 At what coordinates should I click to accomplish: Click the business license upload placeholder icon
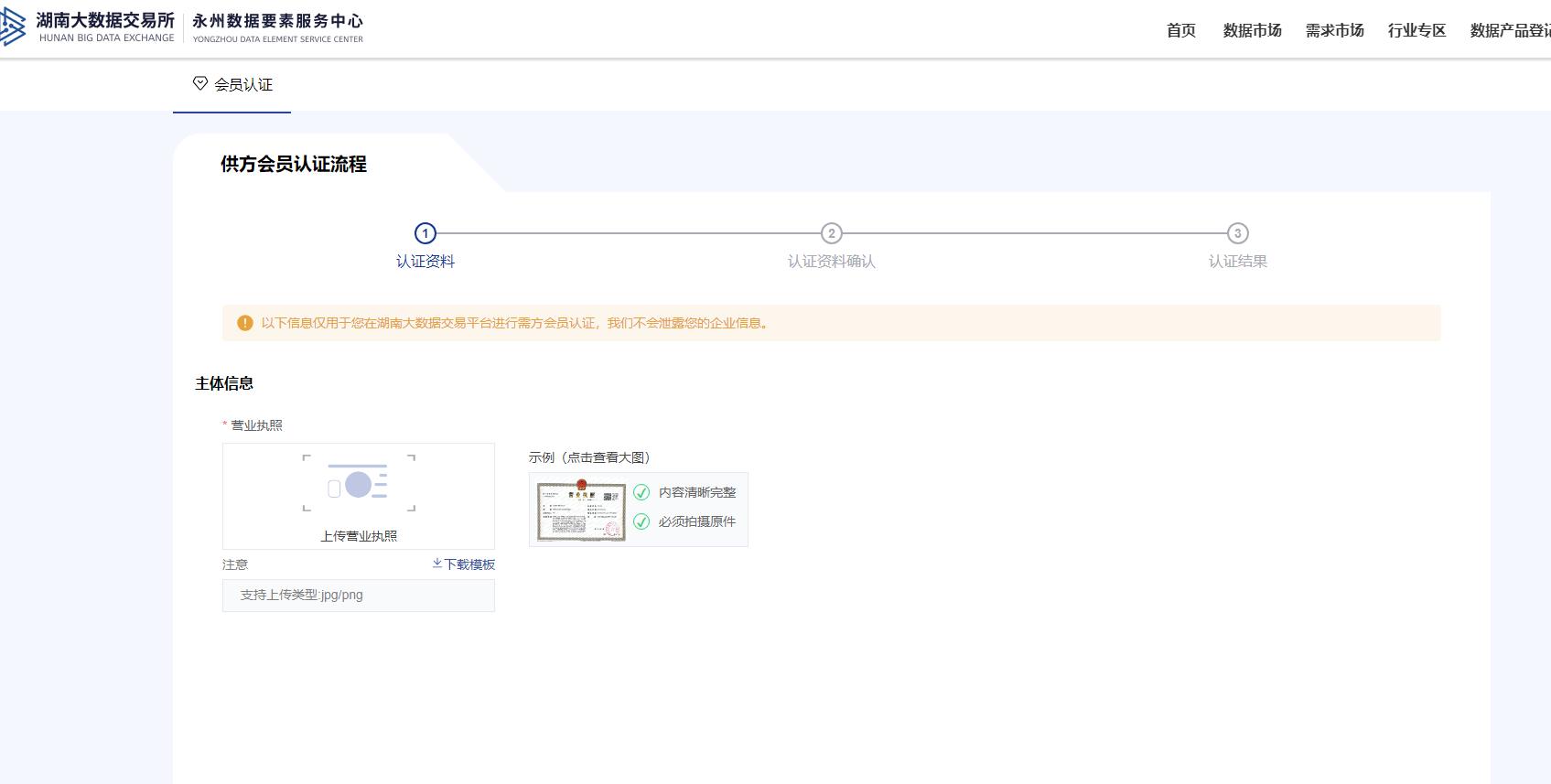(358, 484)
